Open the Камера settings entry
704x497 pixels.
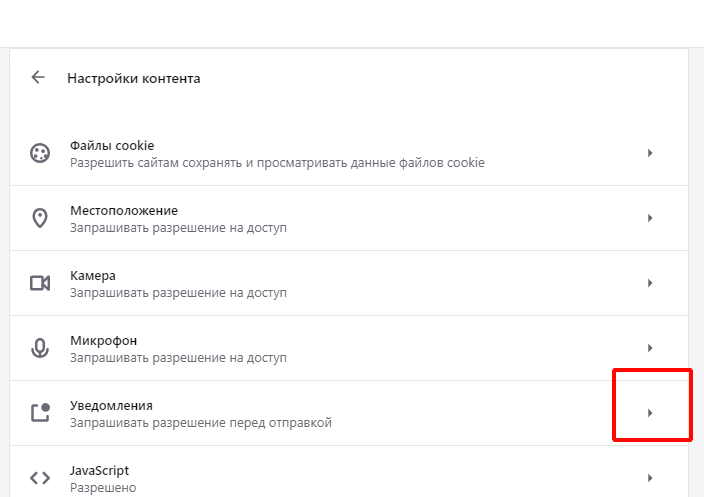pyautogui.click(x=349, y=283)
